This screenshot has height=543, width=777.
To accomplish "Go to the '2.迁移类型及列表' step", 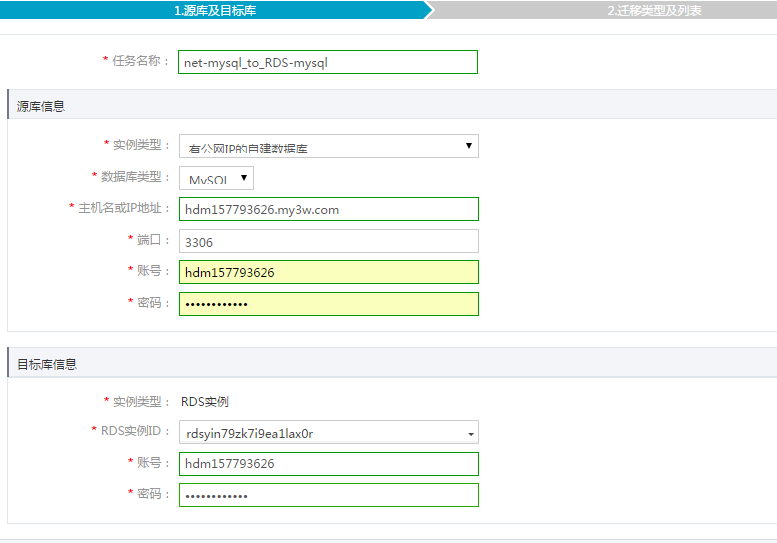I will (653, 10).
